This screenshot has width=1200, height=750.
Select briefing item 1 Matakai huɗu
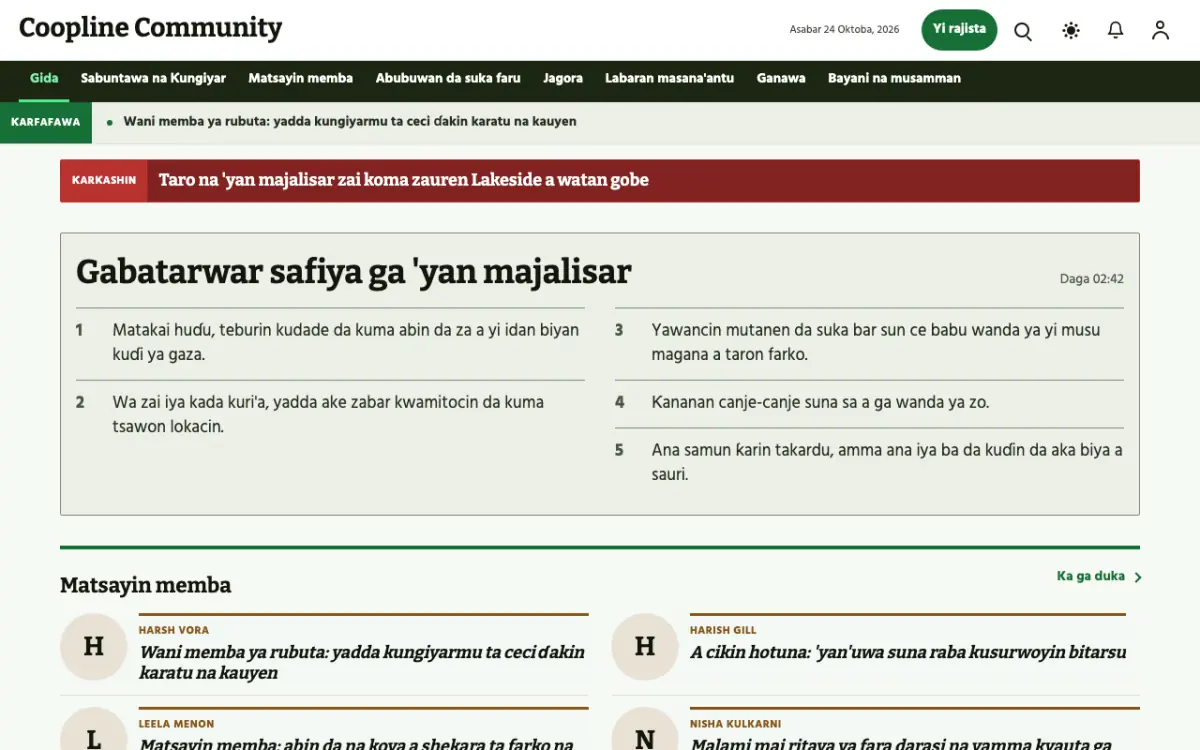[330, 342]
